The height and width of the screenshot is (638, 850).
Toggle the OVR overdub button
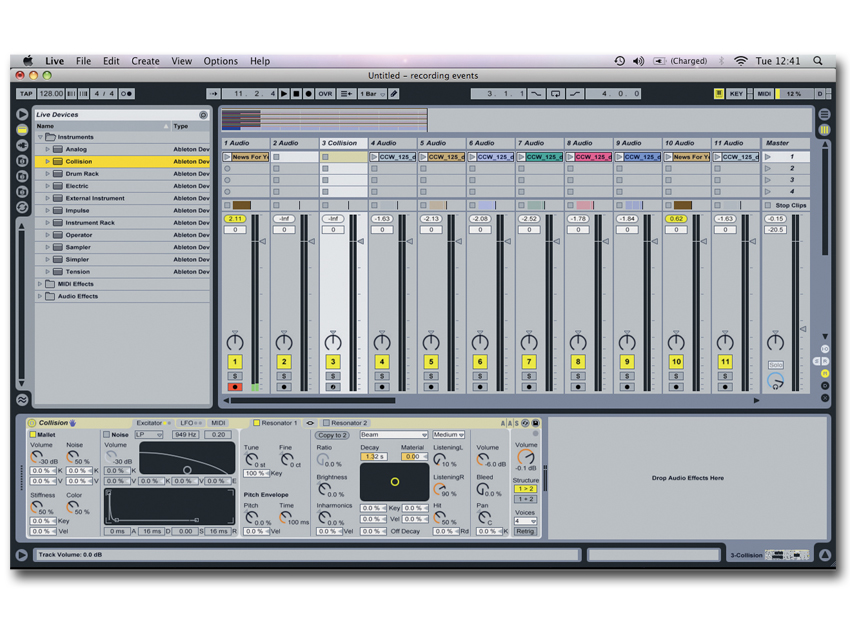pos(325,93)
